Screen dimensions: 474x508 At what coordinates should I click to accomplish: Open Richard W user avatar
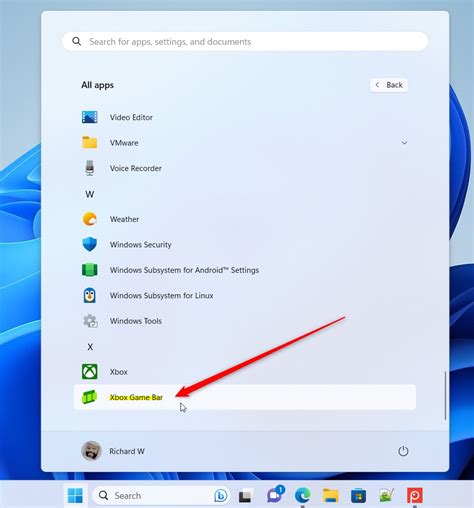[x=91, y=451]
